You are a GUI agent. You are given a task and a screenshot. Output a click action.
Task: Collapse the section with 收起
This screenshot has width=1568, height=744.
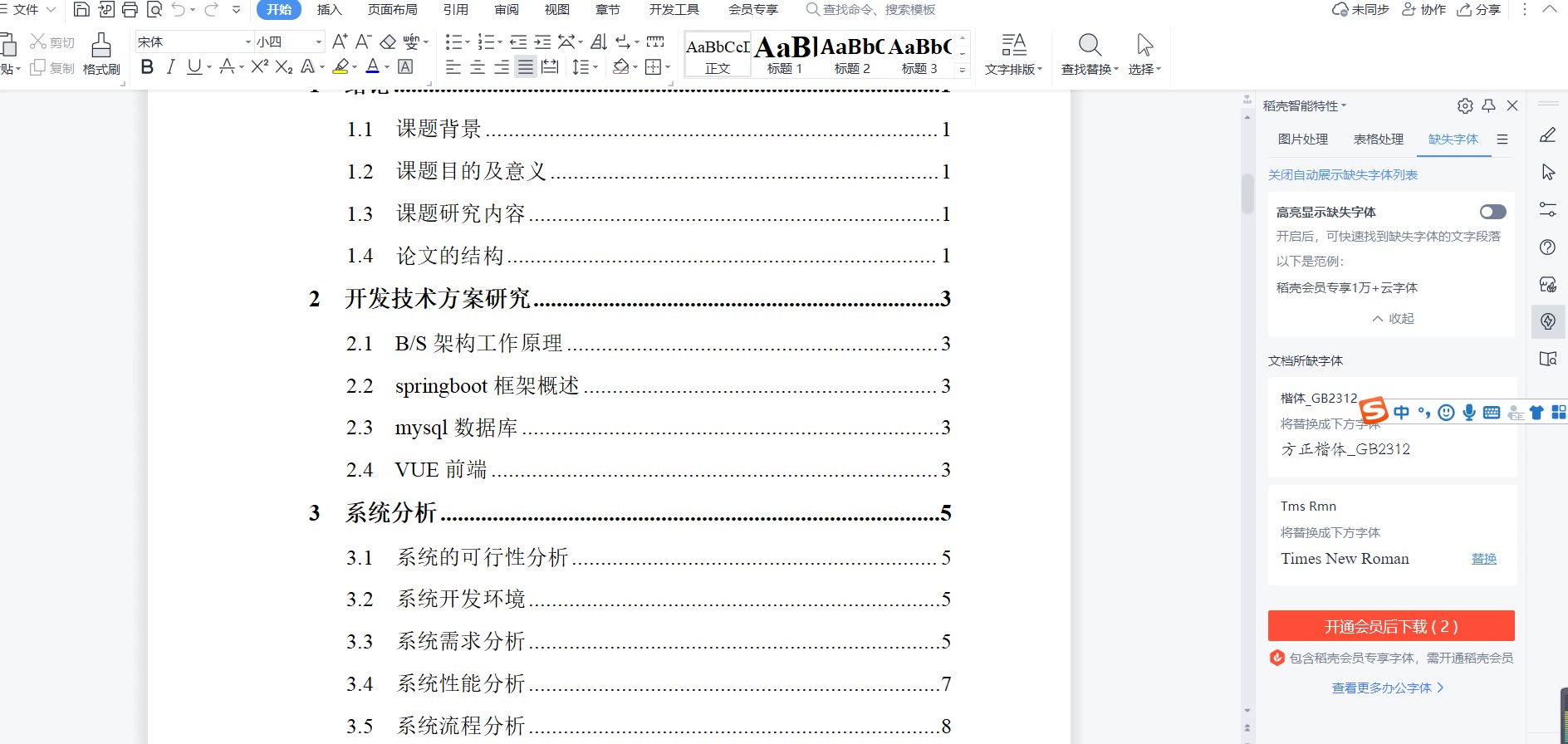(1393, 319)
